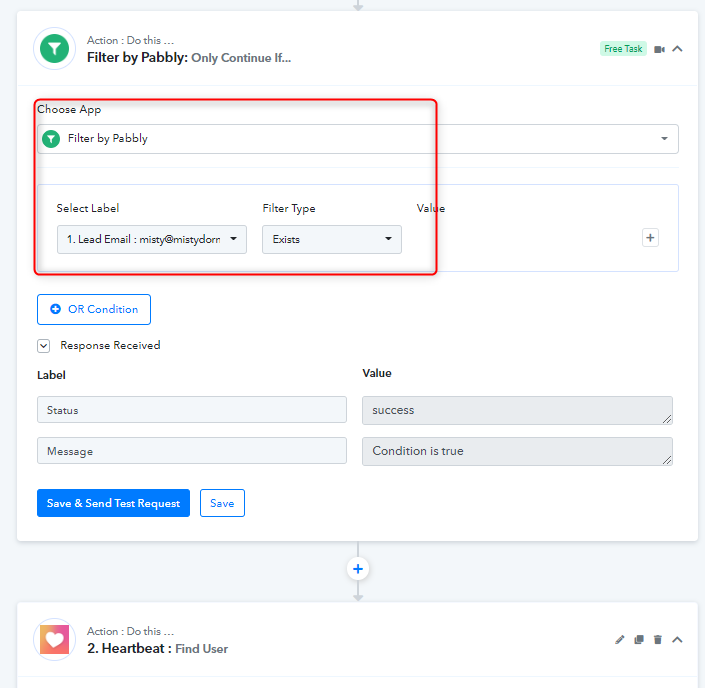Click the Filter by Pabbly funnel icon in header

(x=54, y=49)
